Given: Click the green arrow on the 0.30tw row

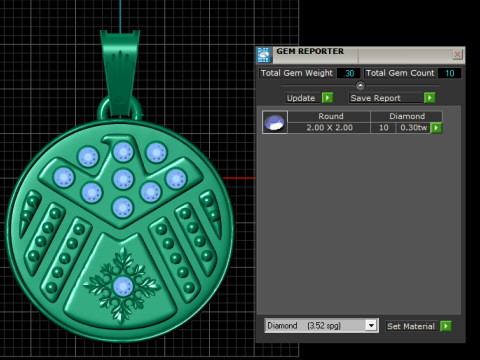Looking at the screenshot, I should pos(436,128).
